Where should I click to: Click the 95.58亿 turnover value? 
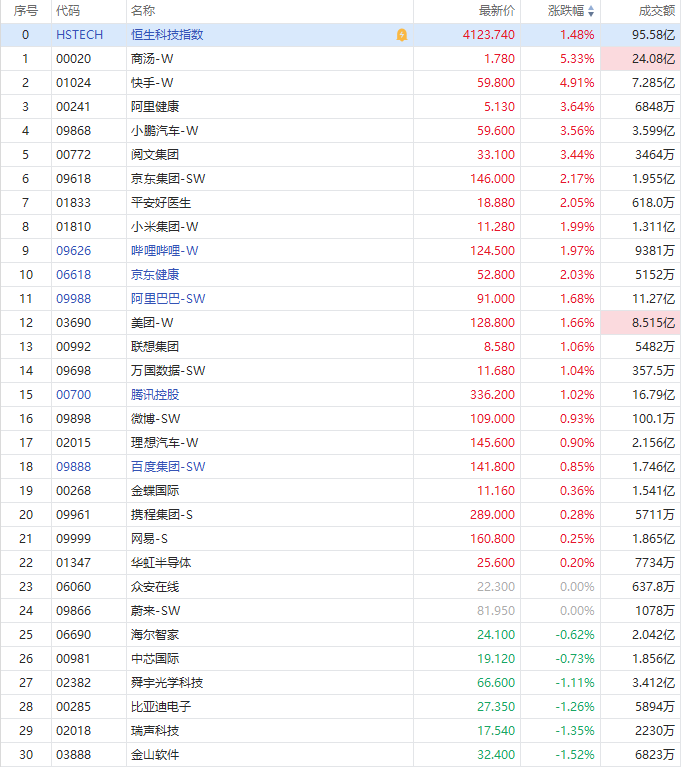click(654, 35)
